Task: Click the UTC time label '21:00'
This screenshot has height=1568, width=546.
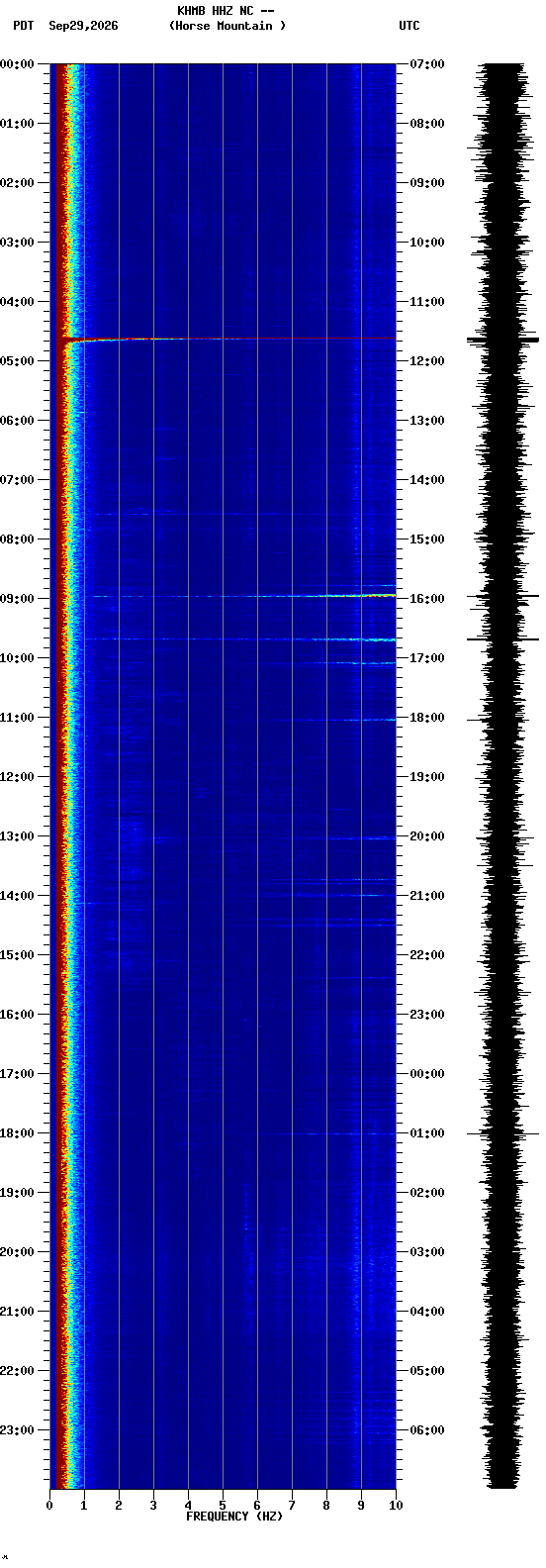Action: 427,896
